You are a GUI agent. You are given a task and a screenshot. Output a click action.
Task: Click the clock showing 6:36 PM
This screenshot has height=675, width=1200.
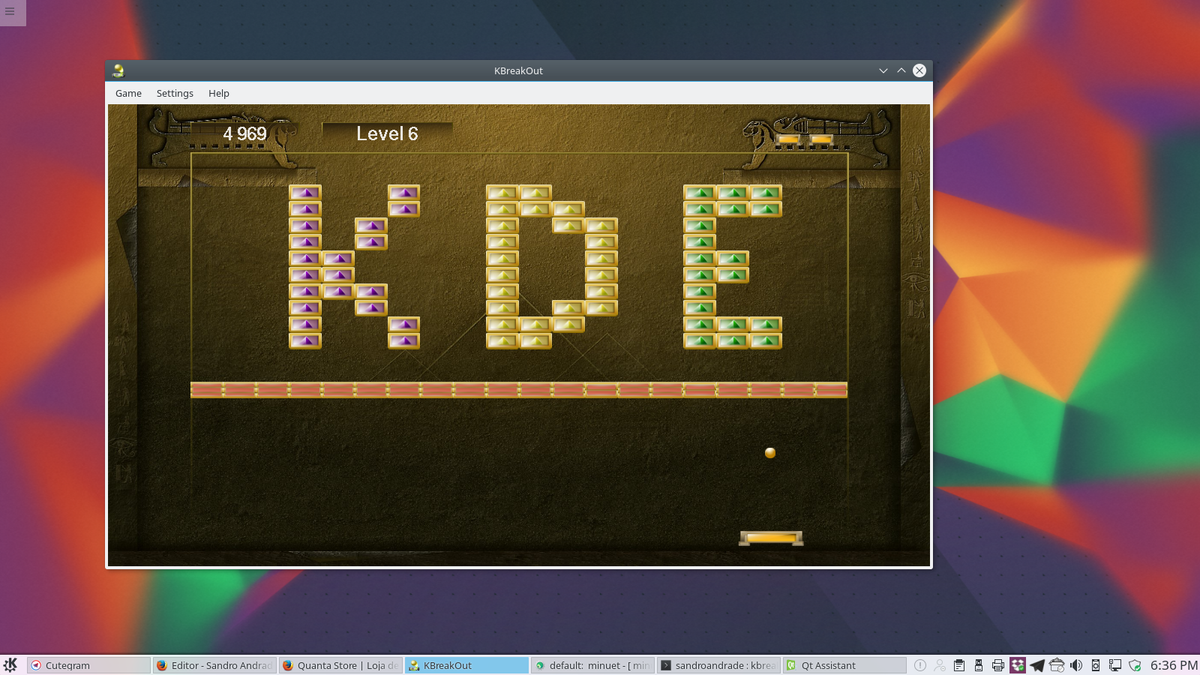pos(1173,665)
